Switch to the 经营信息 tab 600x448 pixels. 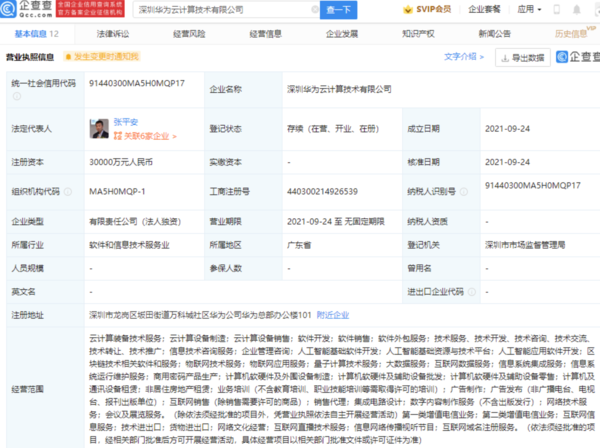[x=266, y=34]
